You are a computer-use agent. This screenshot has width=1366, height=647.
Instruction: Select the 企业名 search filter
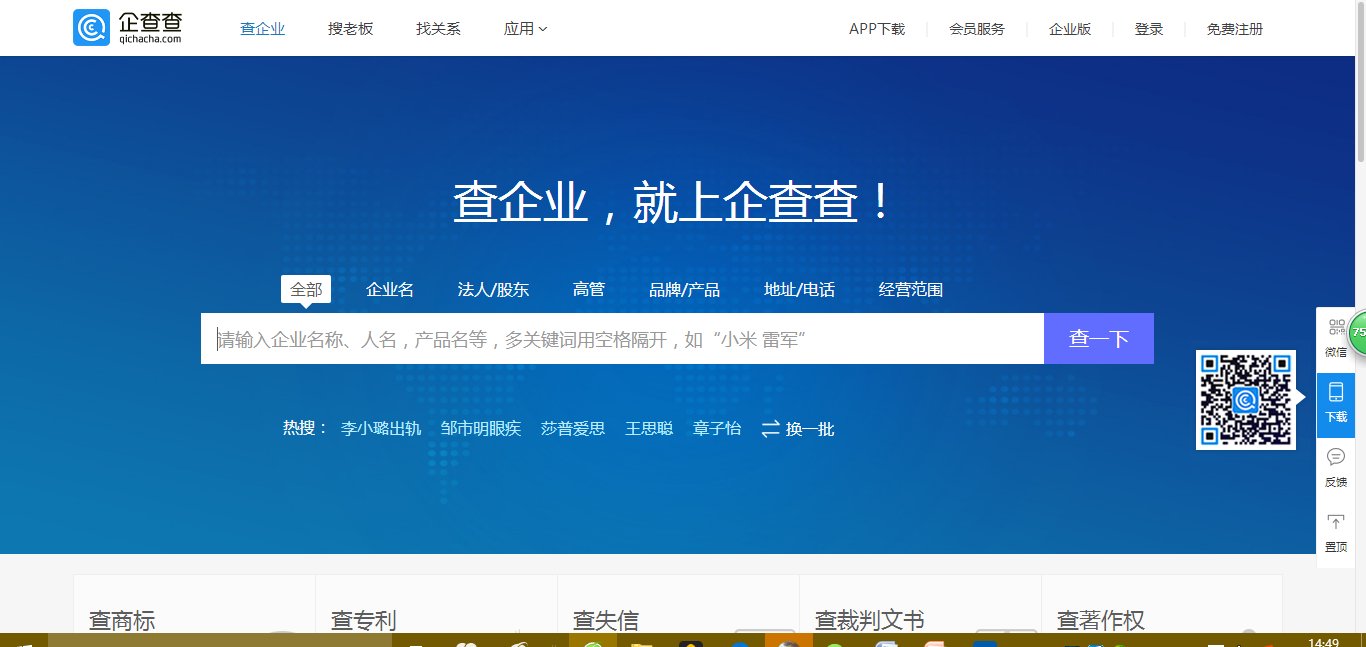coord(390,289)
